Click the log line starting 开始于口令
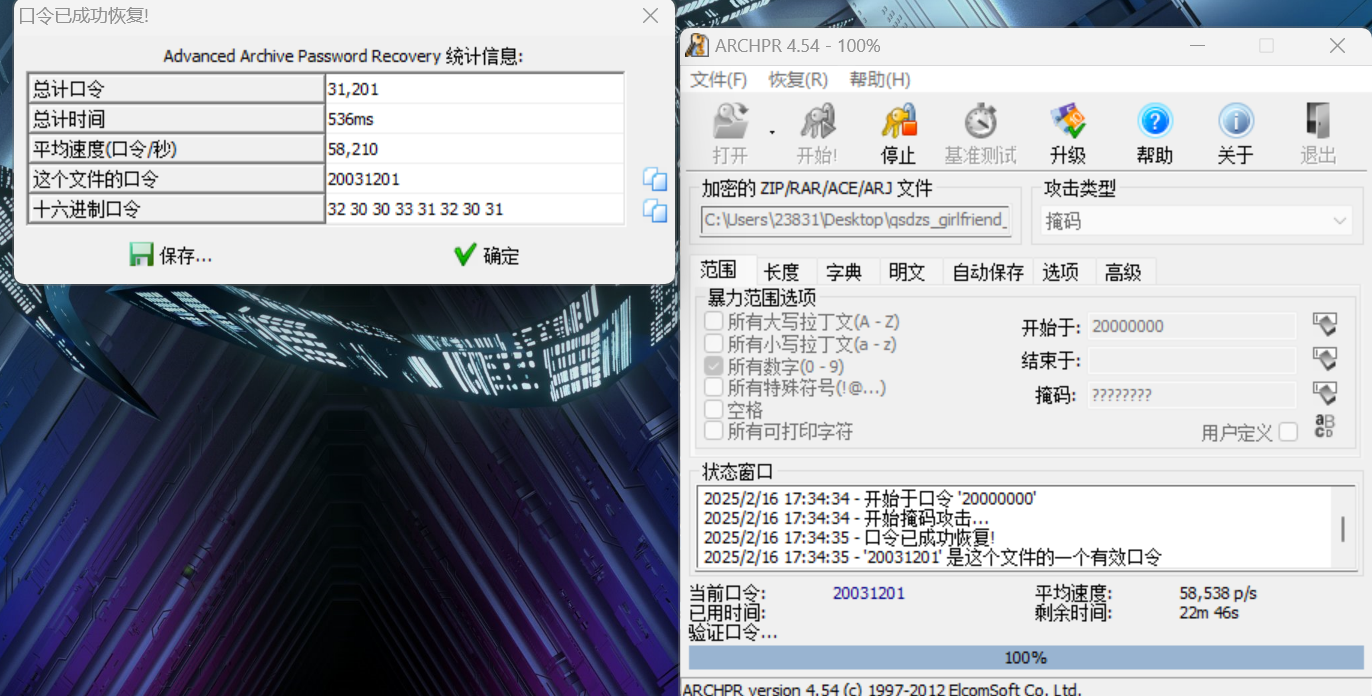The height and width of the screenshot is (696, 1372). point(870,498)
